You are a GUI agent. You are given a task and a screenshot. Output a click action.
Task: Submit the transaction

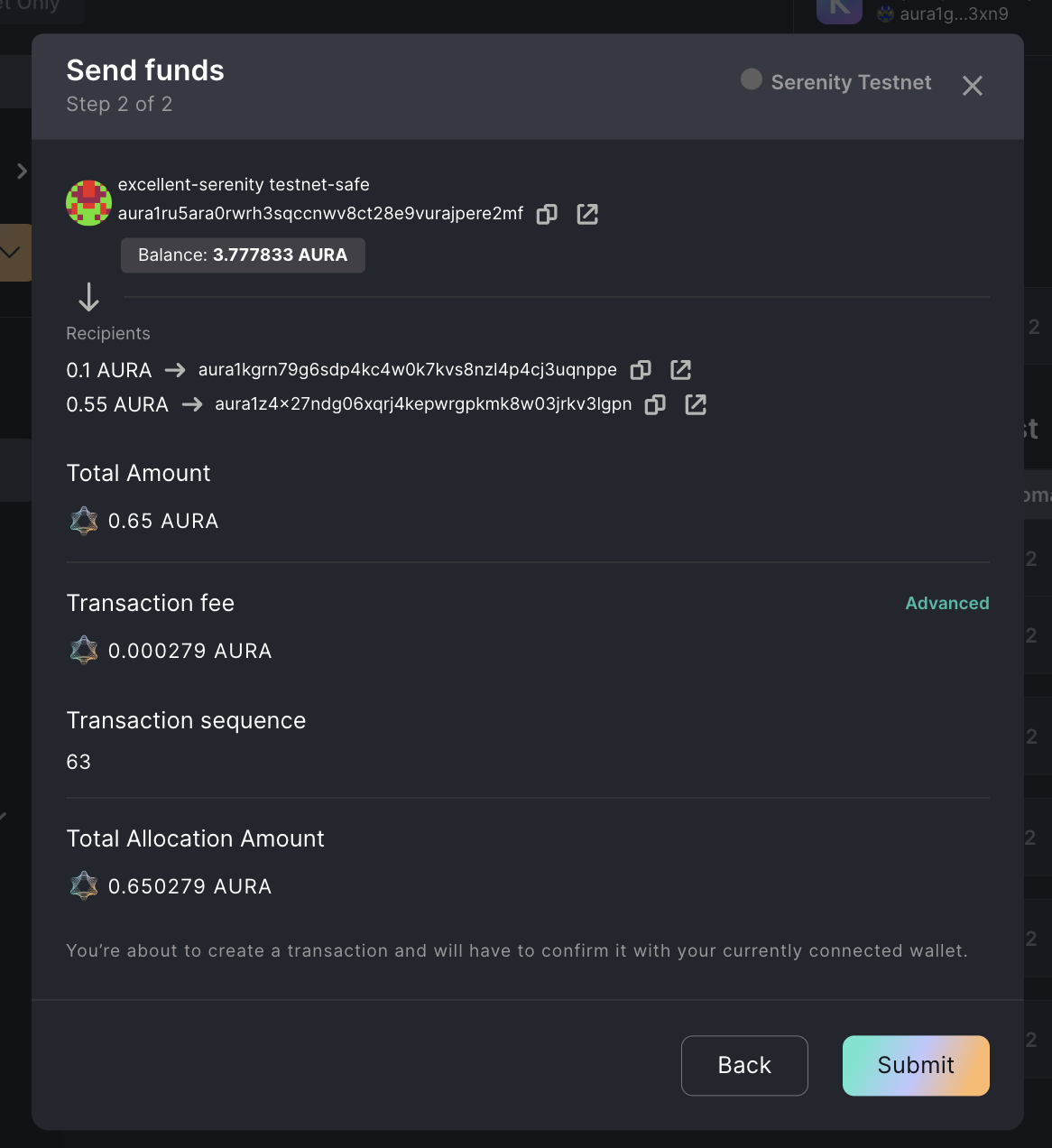pos(915,1065)
